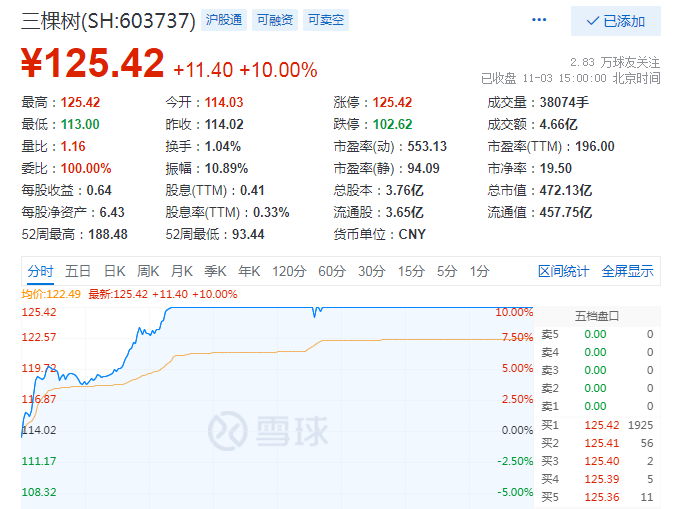Select the 卖2 ask row
This screenshot has height=509, width=680.
(x=597, y=388)
